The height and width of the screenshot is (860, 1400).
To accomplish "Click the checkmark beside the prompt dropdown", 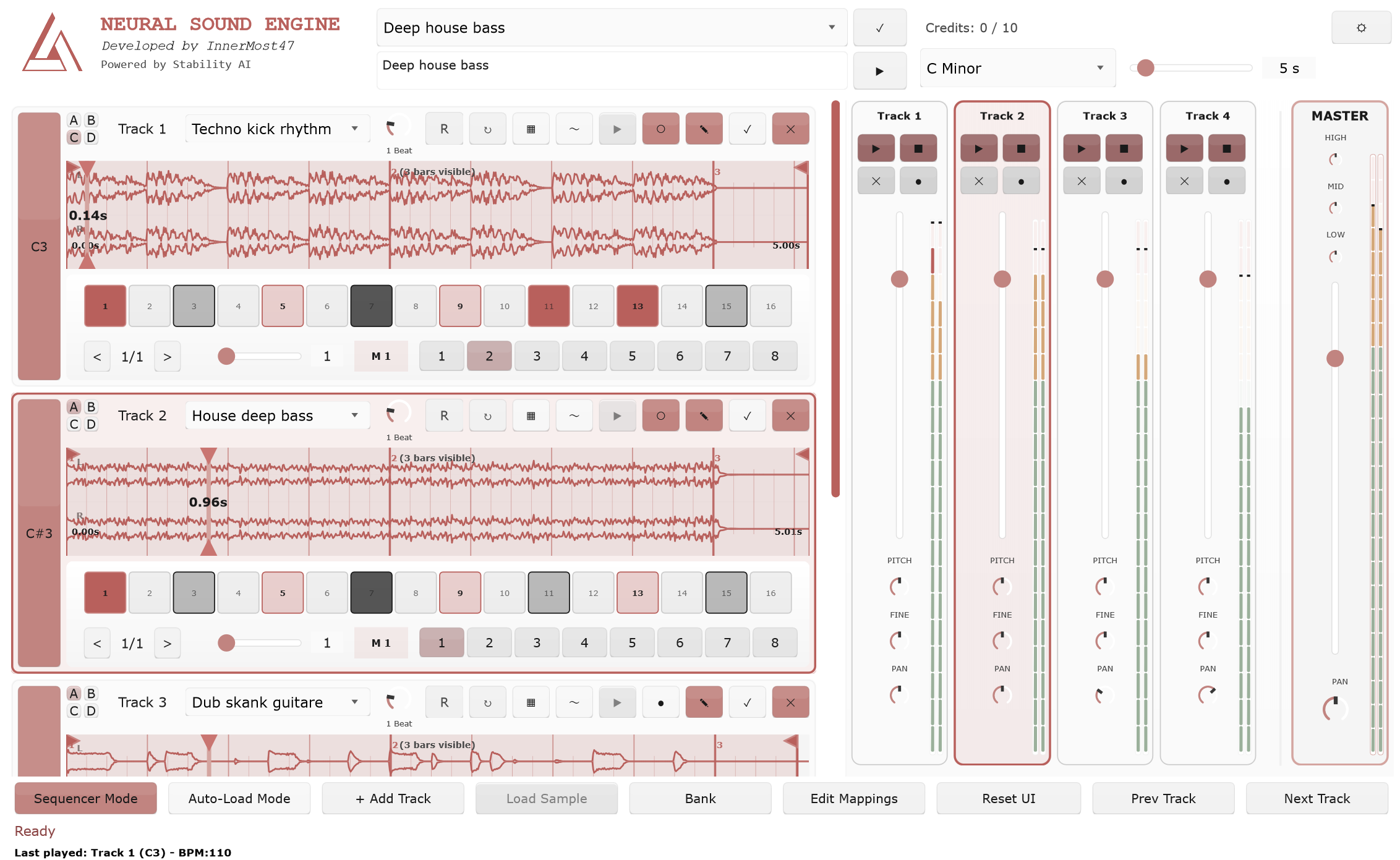I will tap(879, 28).
